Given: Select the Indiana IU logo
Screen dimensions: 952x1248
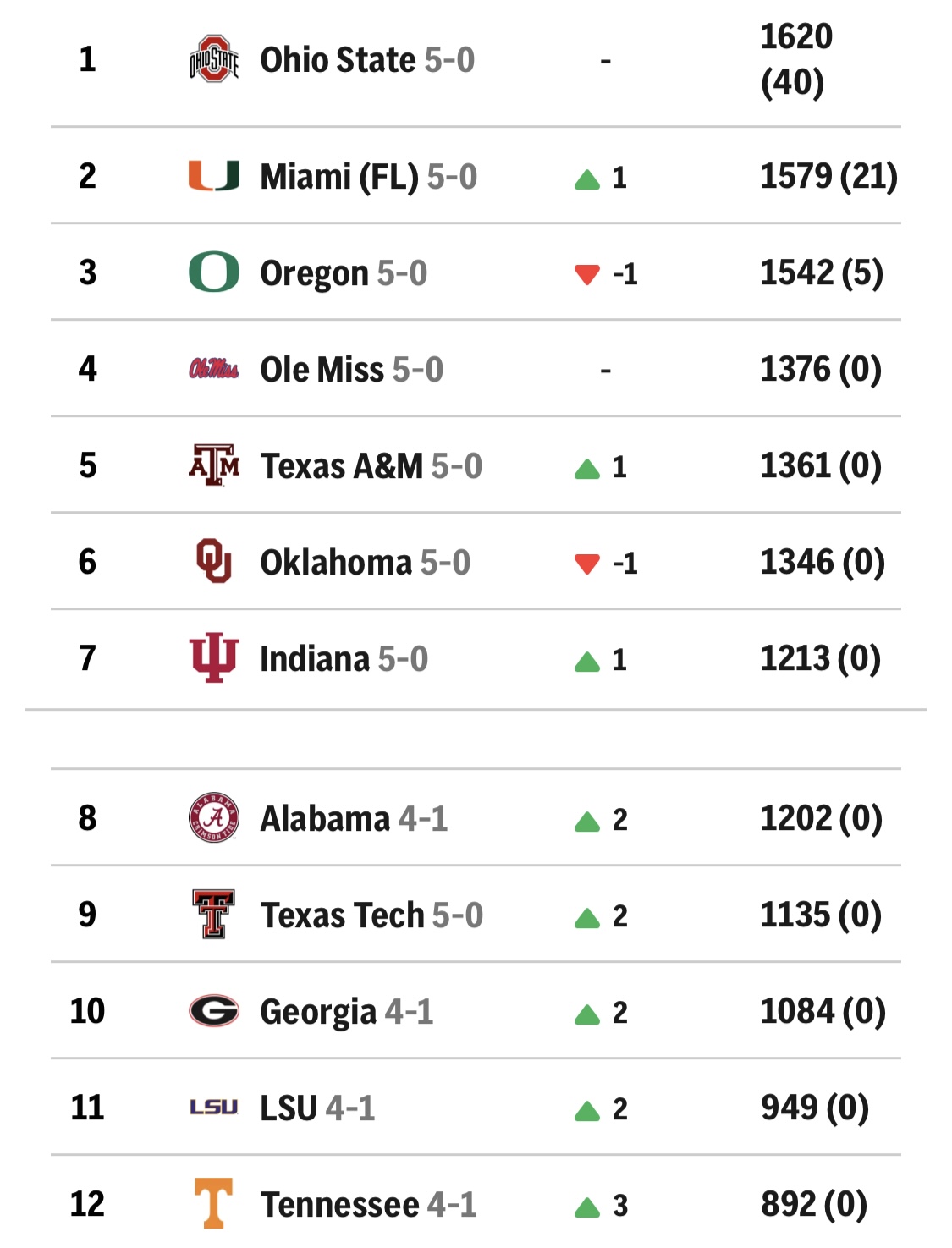Looking at the screenshot, I should pos(214,658).
